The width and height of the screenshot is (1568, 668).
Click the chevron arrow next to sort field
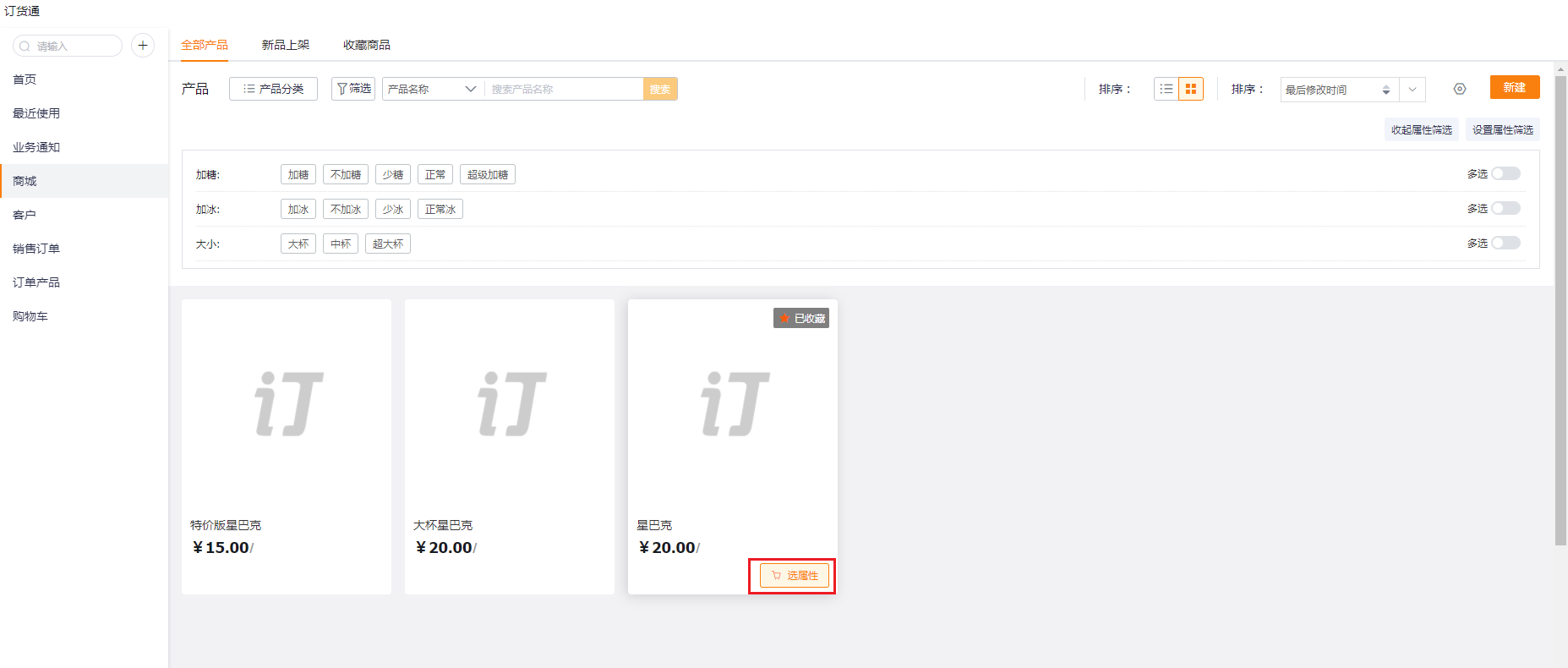point(1412,90)
